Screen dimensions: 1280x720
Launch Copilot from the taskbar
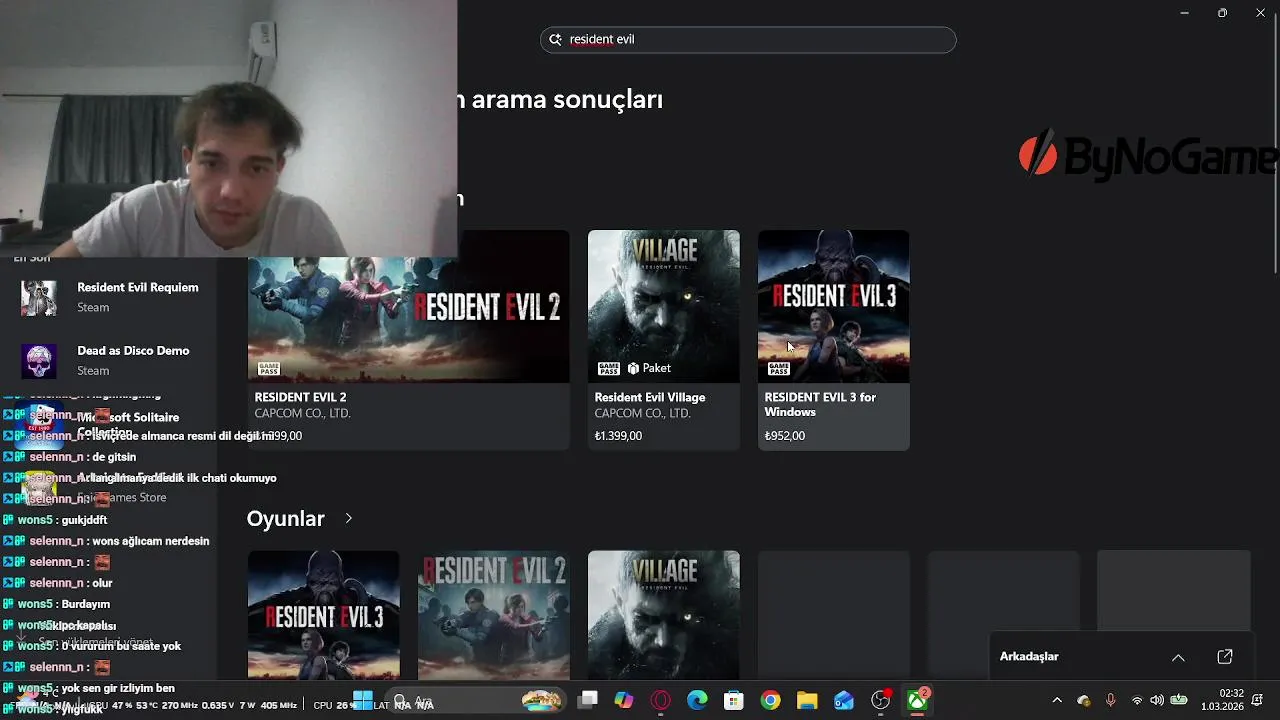pos(624,701)
